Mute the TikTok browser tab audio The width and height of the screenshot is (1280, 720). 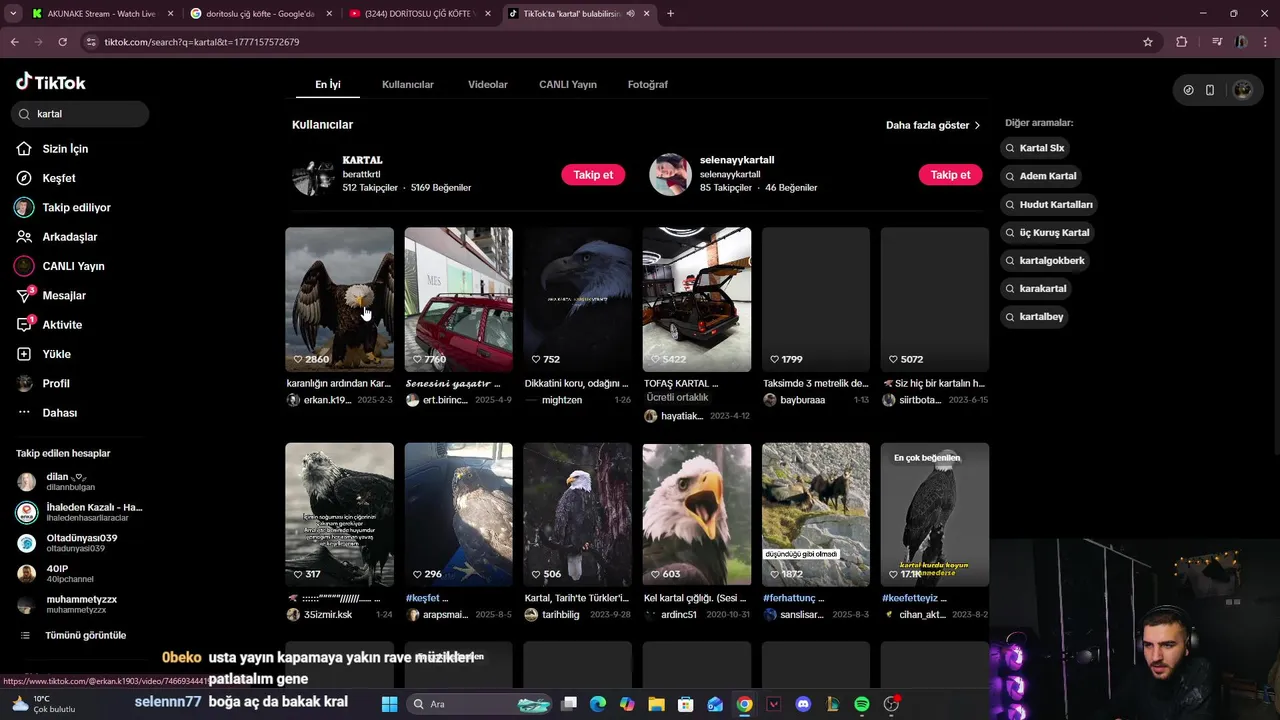(630, 14)
